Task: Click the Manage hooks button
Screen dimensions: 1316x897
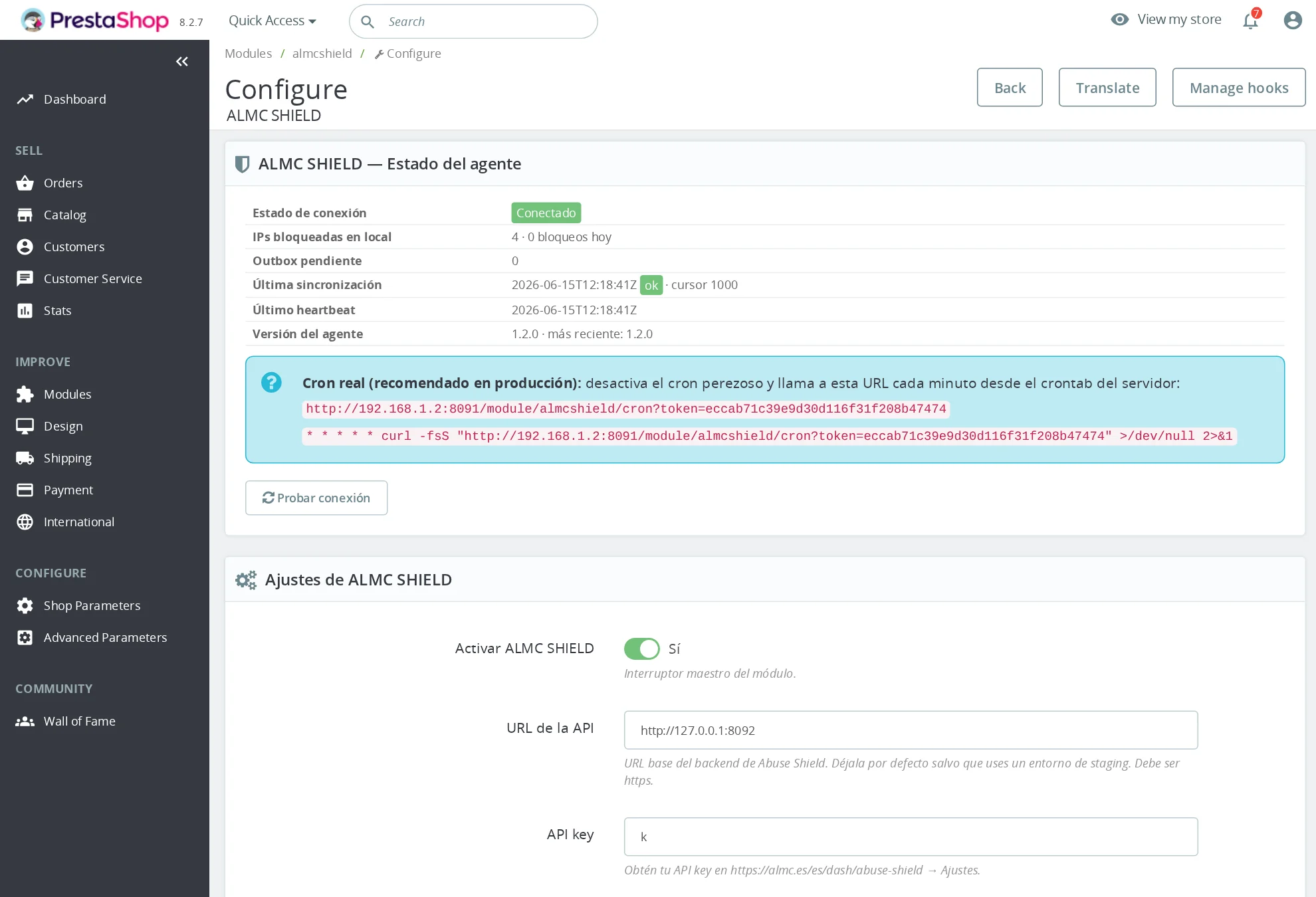Action: [x=1239, y=88]
